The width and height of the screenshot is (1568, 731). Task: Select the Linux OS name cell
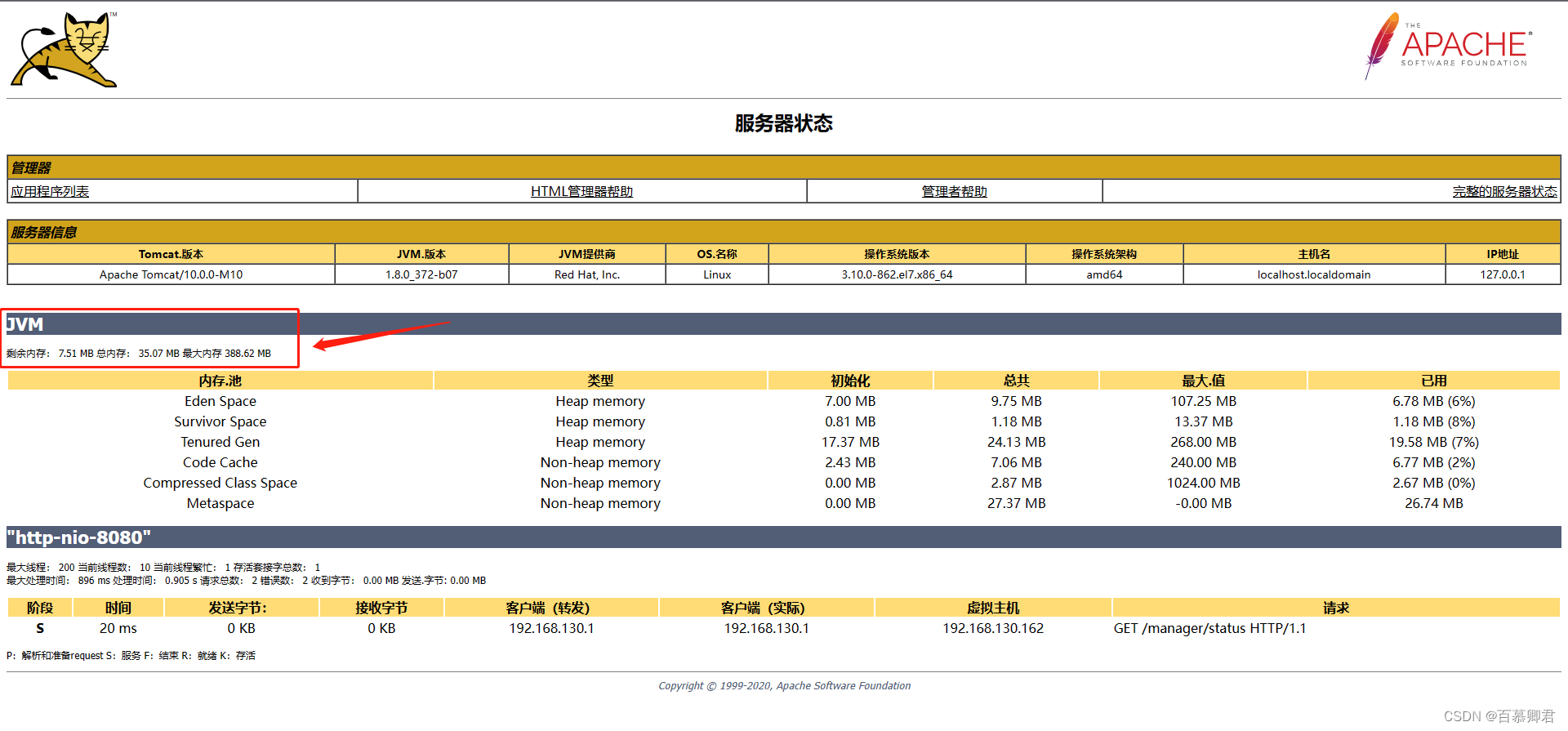tap(717, 274)
